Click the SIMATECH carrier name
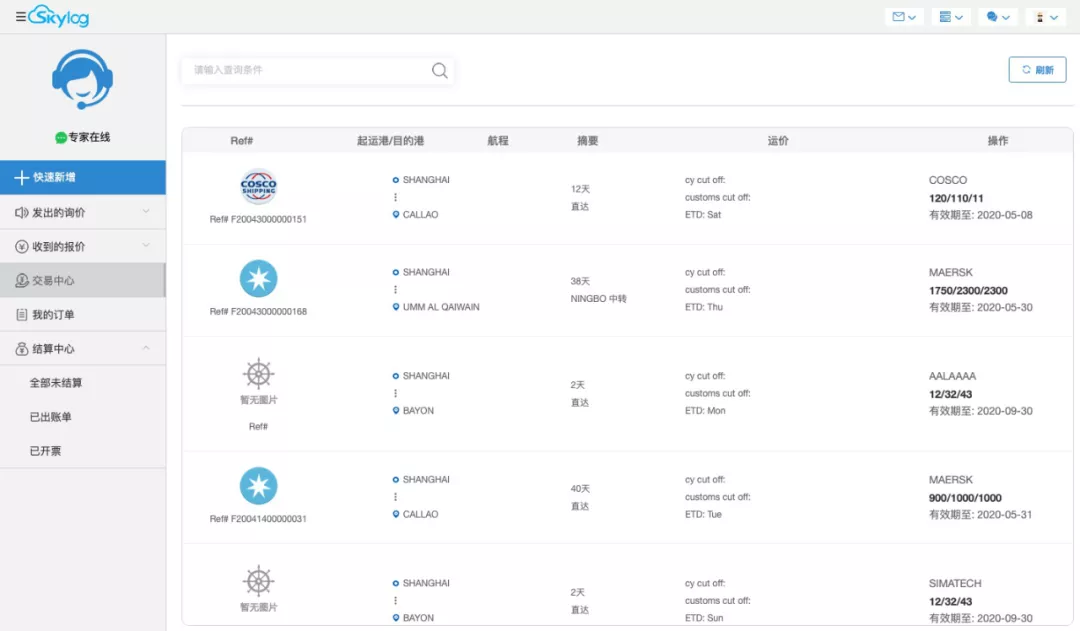 955,583
